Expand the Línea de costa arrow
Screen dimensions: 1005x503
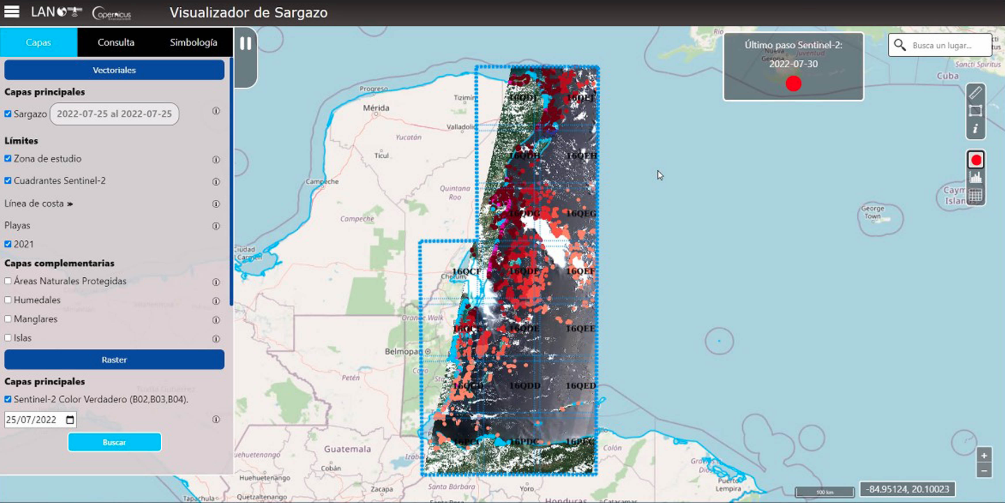(70, 204)
